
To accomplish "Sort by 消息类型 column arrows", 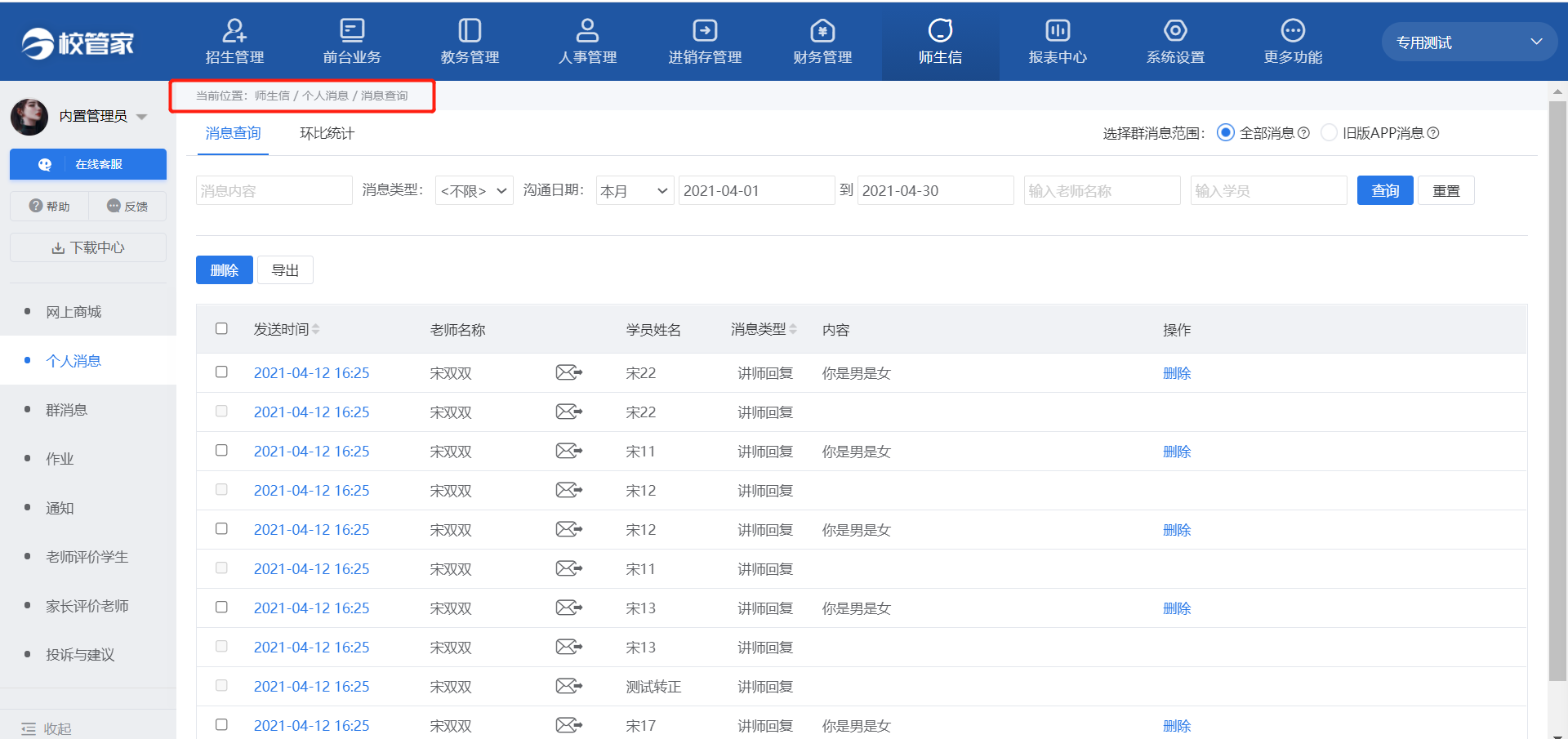I will 793,329.
